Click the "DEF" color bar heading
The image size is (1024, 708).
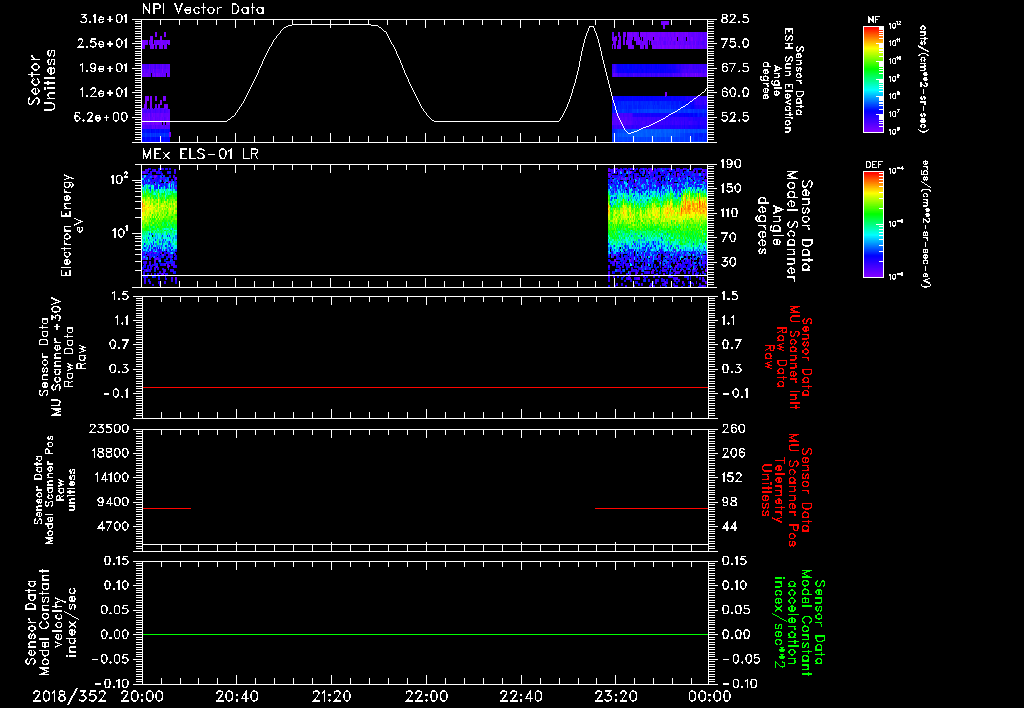(x=873, y=165)
